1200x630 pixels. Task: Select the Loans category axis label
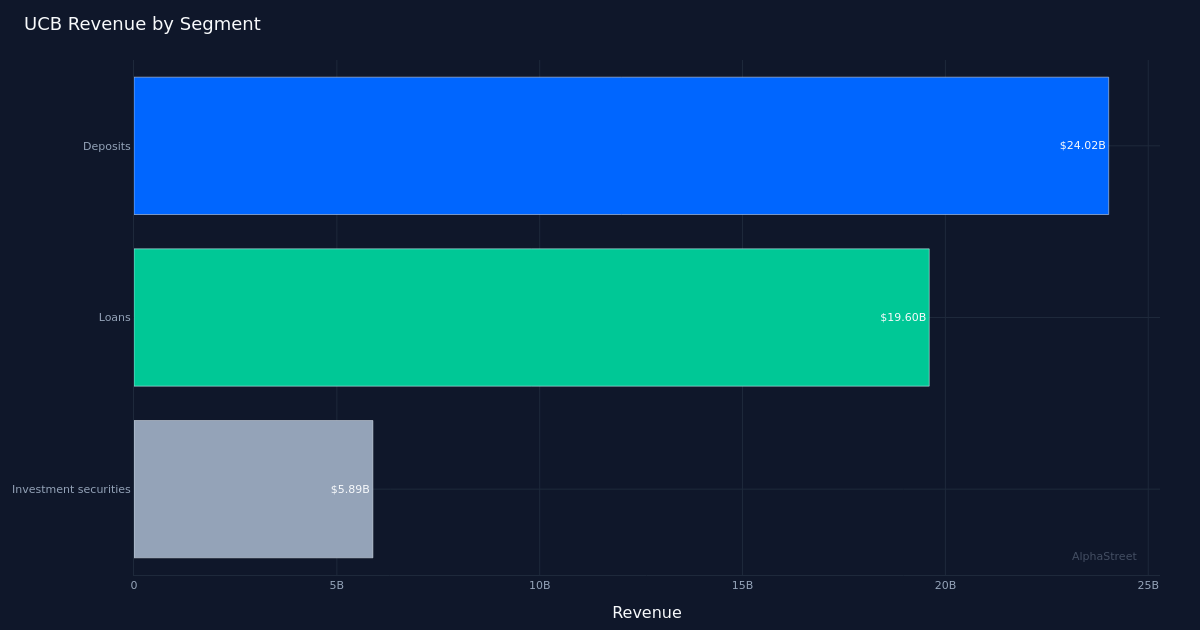pos(114,318)
